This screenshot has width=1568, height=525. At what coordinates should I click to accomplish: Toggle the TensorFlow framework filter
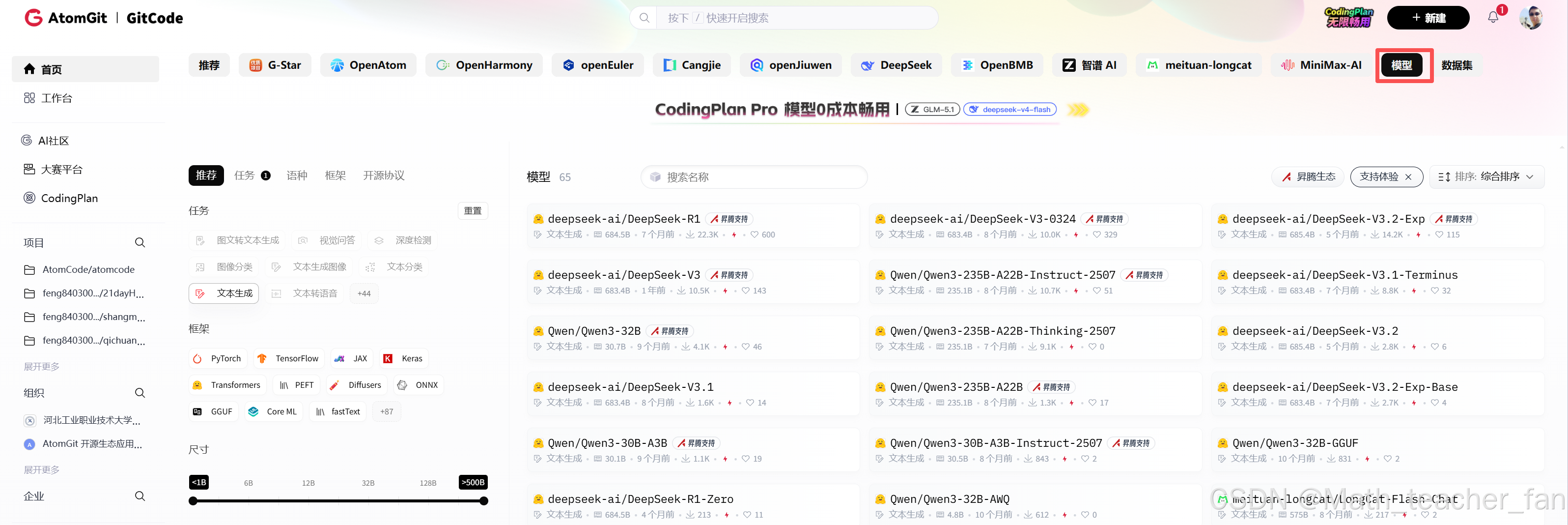point(288,359)
